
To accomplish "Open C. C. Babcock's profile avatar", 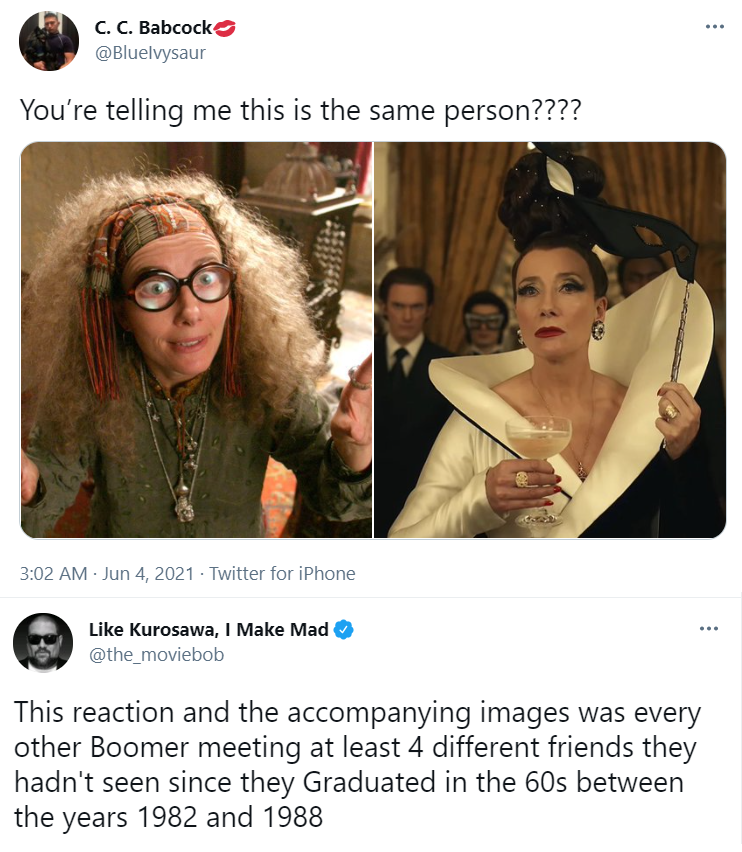I will [49, 41].
